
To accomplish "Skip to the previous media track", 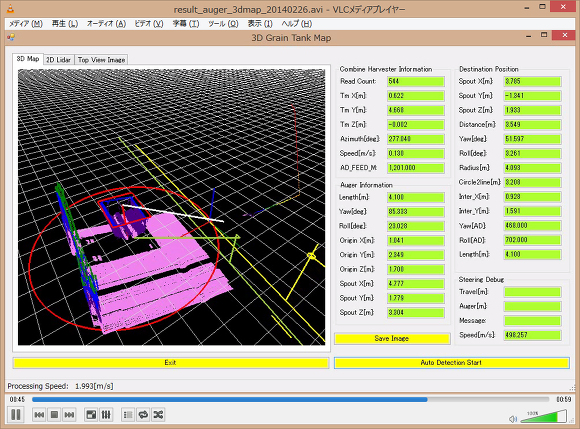I will point(39,415).
